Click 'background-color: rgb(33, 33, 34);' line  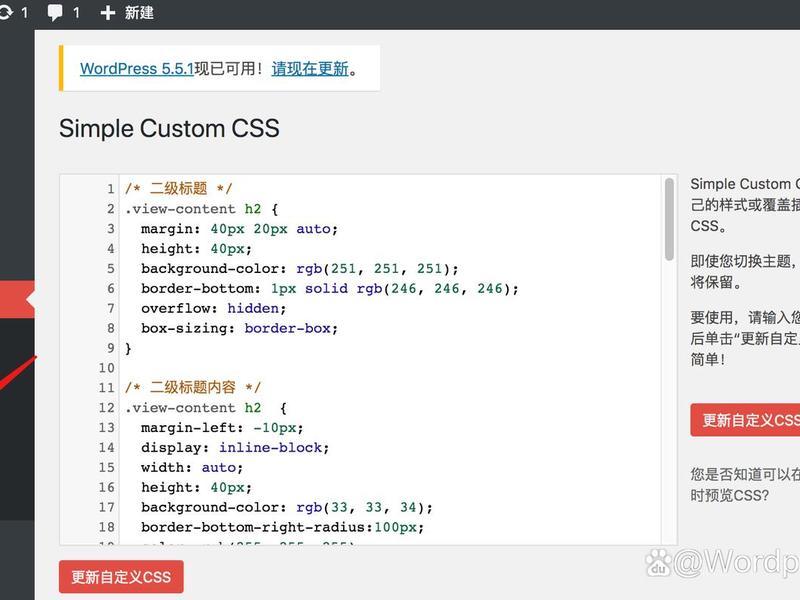[x=287, y=508]
